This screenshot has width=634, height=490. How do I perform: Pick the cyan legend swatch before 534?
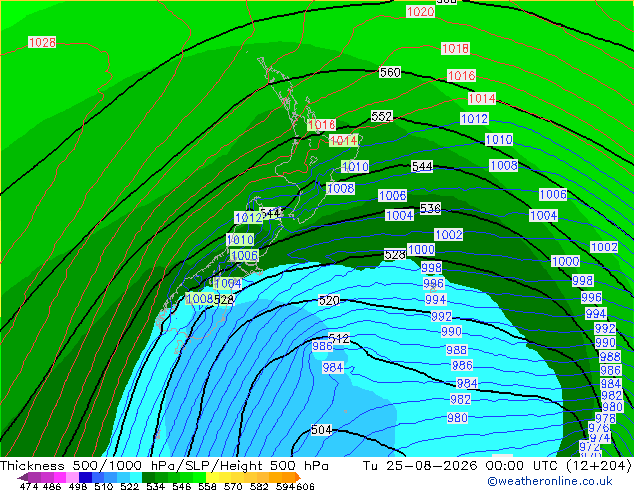136,477
